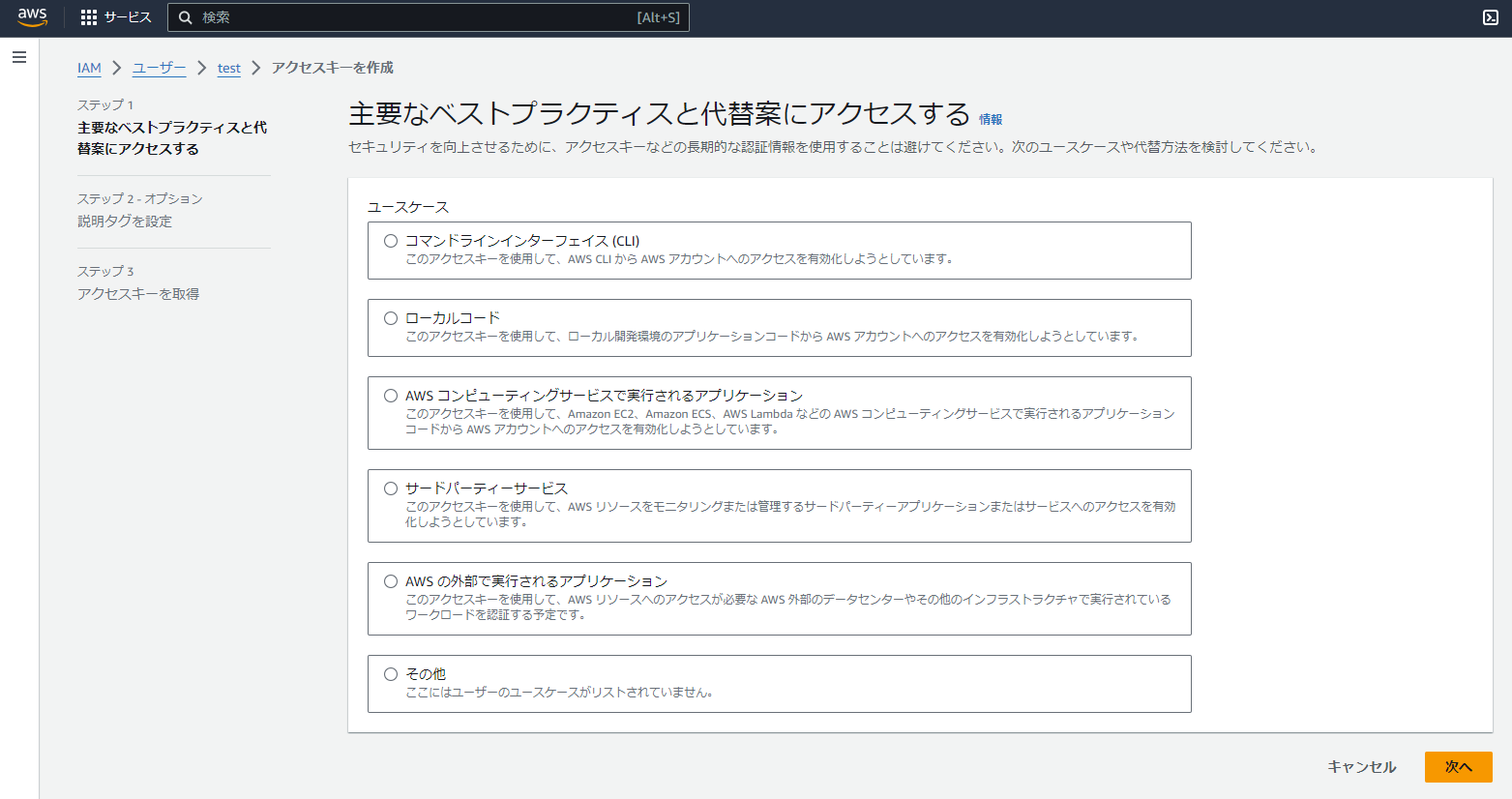Click the ステップ 1 label
Screen dimensions: 1512x799
[x=105, y=104]
